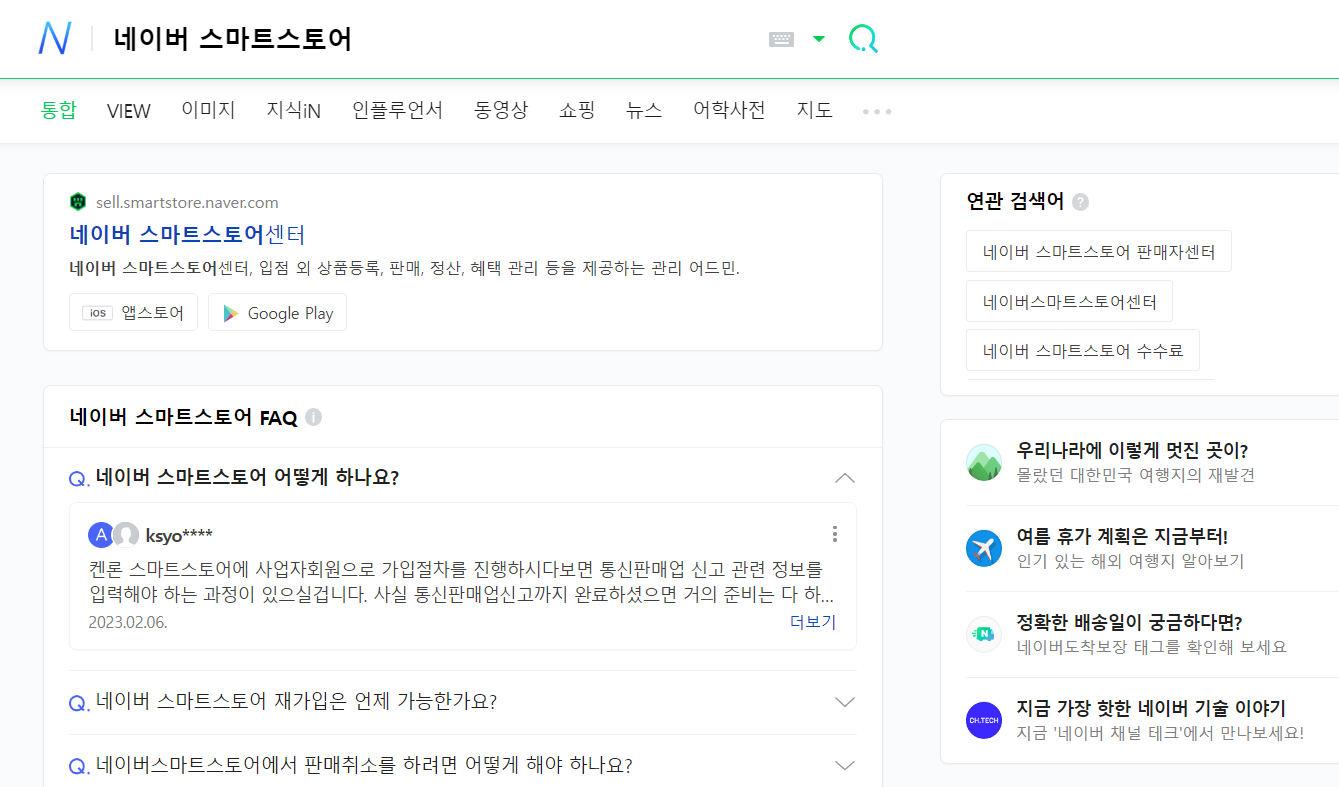
Task: Click the green search magnifier icon
Action: coord(863,39)
